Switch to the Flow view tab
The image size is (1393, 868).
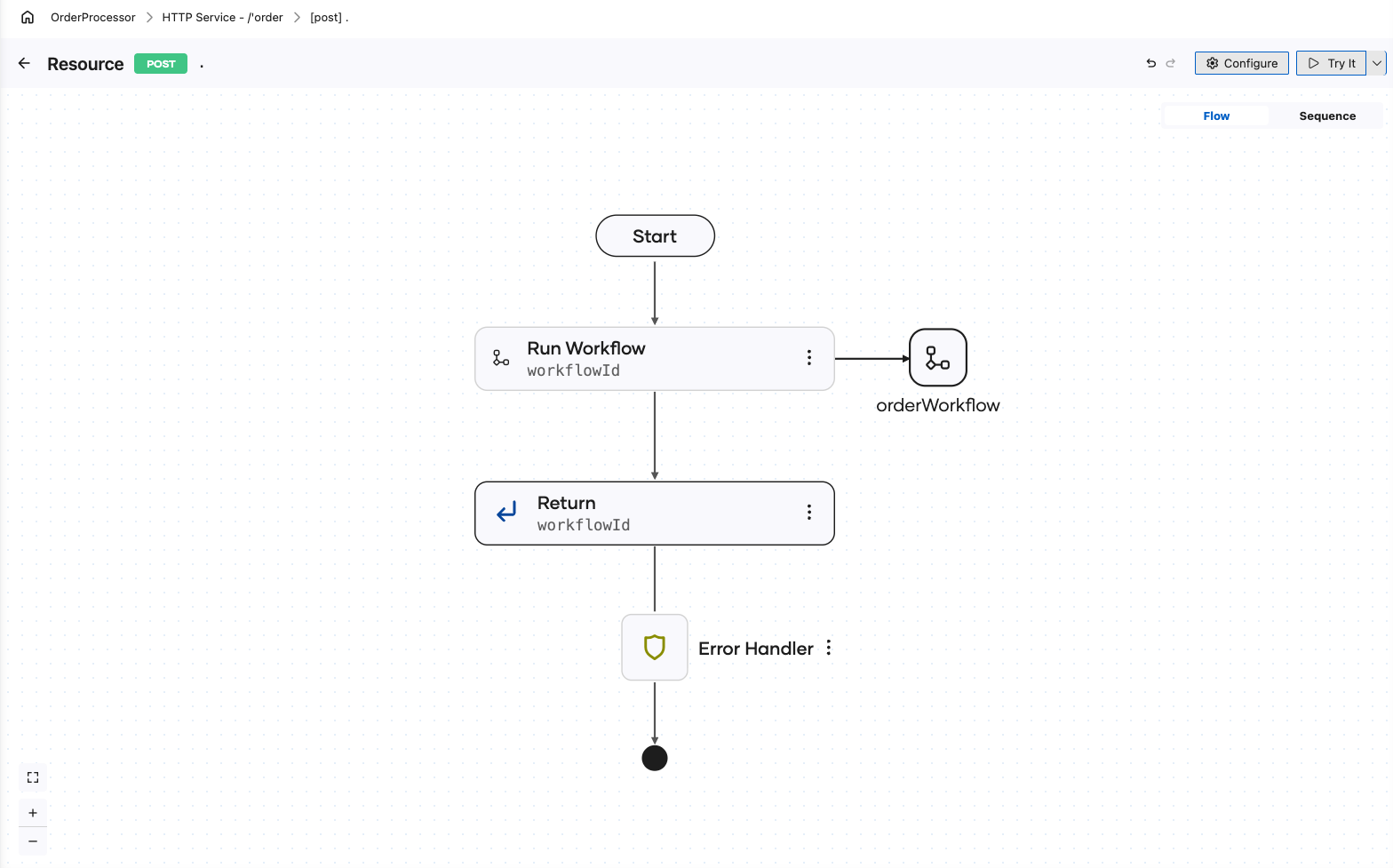click(1216, 115)
